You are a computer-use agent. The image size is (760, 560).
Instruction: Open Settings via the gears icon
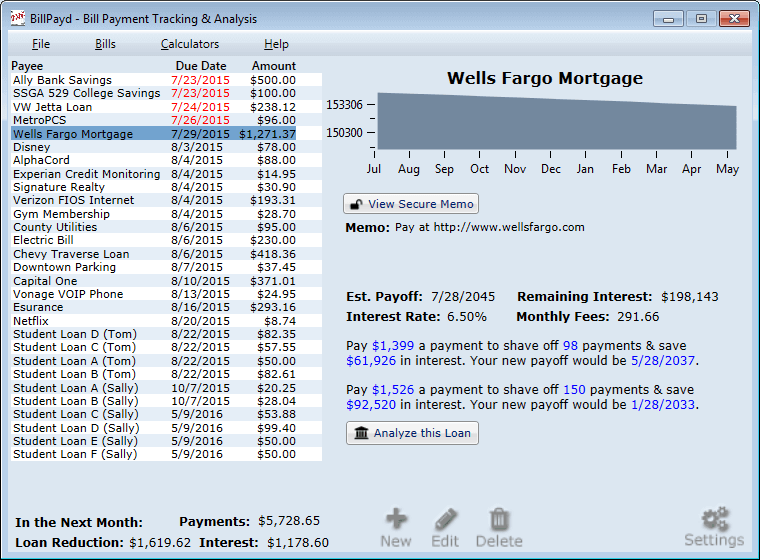pyautogui.click(x=715, y=518)
